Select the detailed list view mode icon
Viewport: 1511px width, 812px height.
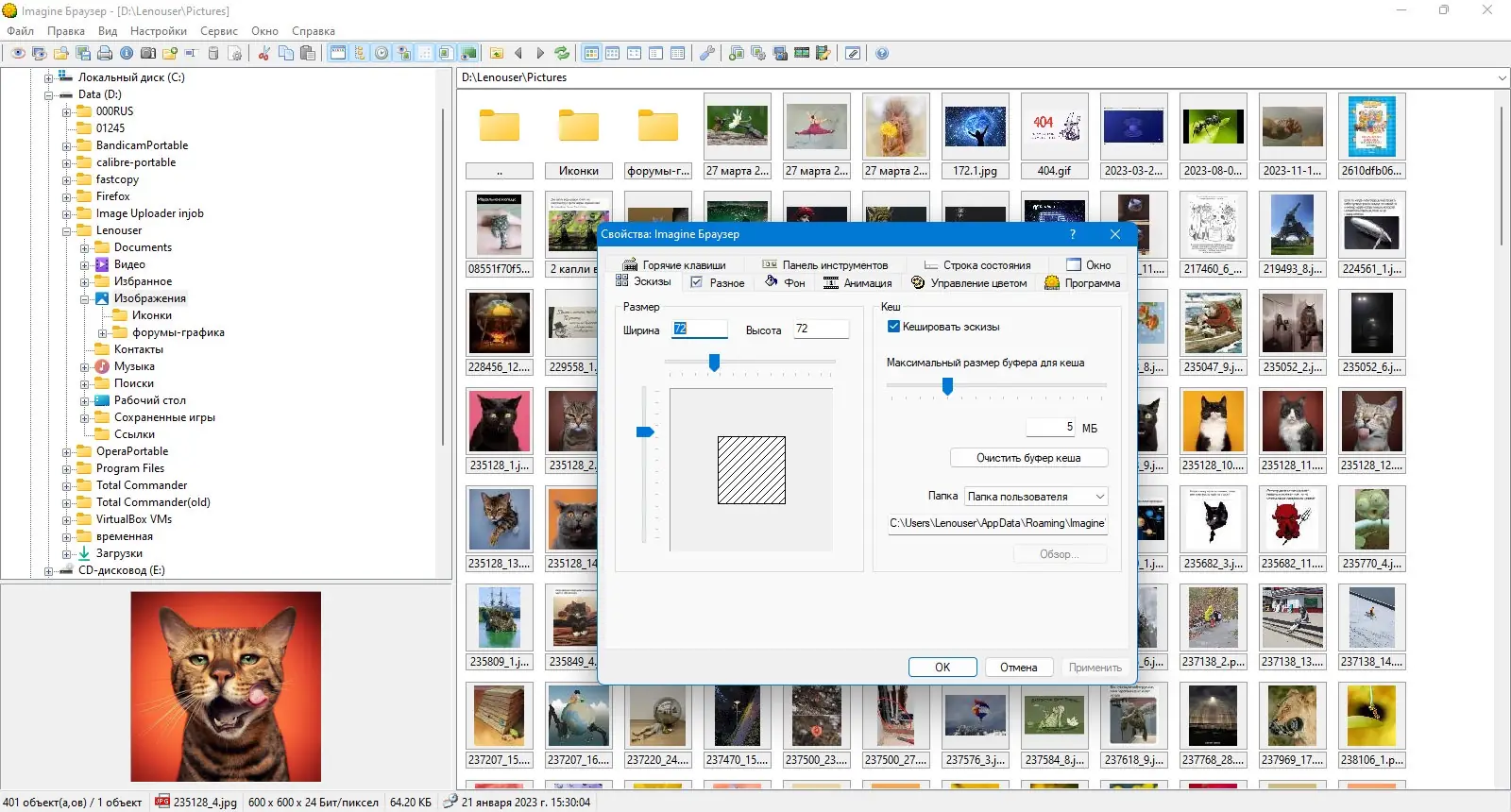pos(678,54)
